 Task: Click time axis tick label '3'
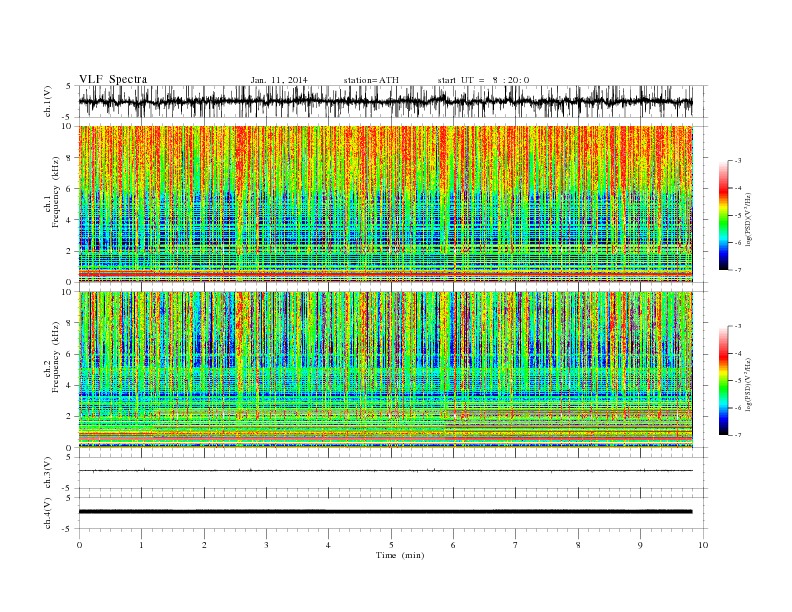[x=266, y=545]
